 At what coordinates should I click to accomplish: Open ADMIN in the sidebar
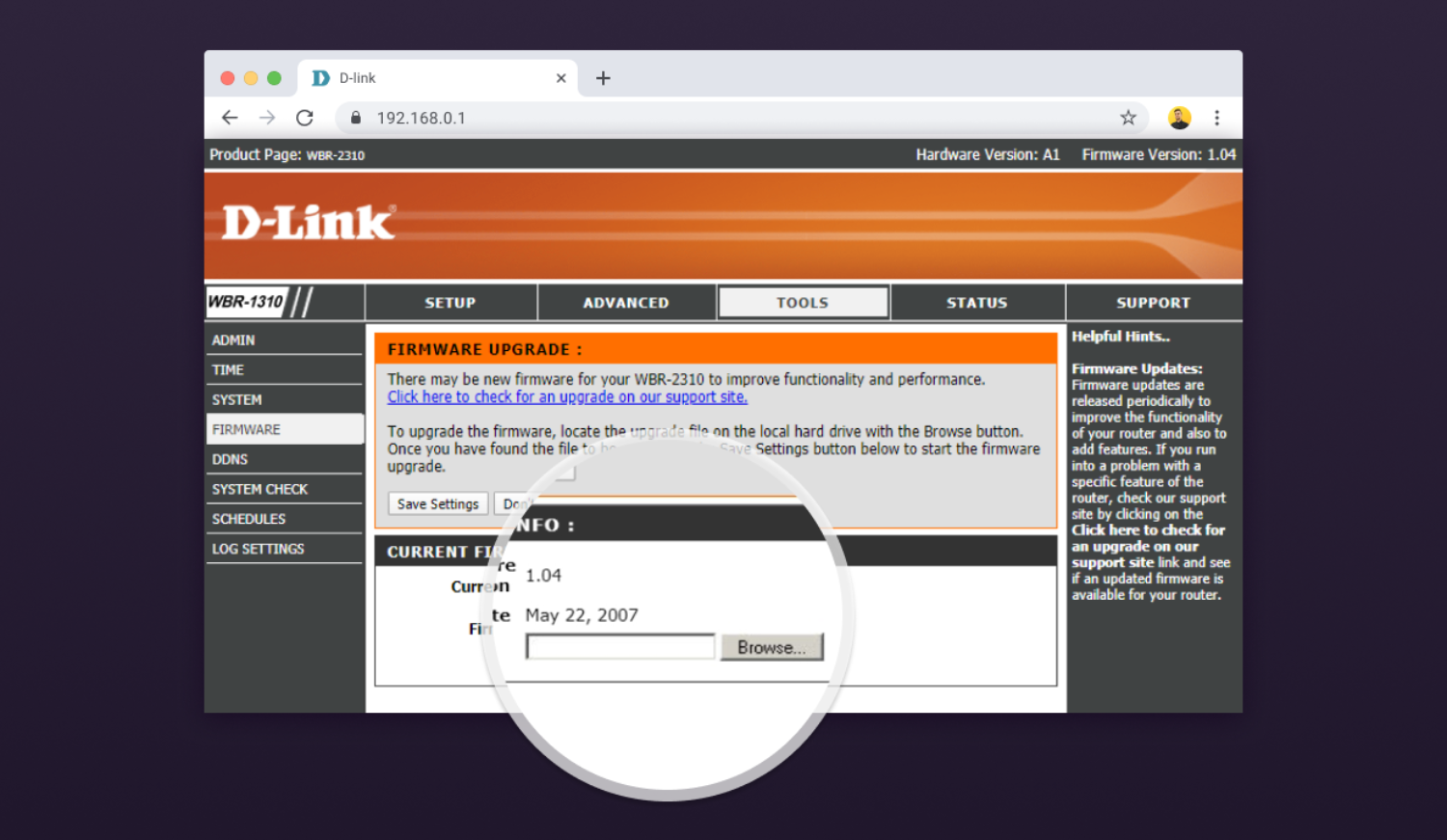pos(284,340)
